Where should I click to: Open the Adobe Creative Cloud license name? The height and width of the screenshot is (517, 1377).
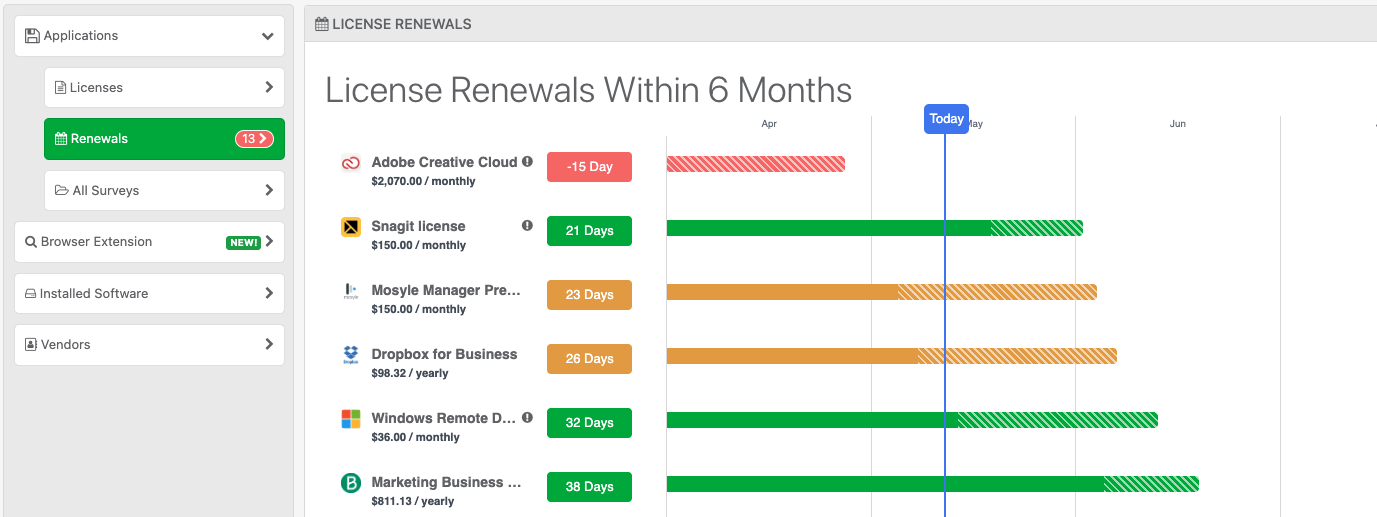click(444, 162)
